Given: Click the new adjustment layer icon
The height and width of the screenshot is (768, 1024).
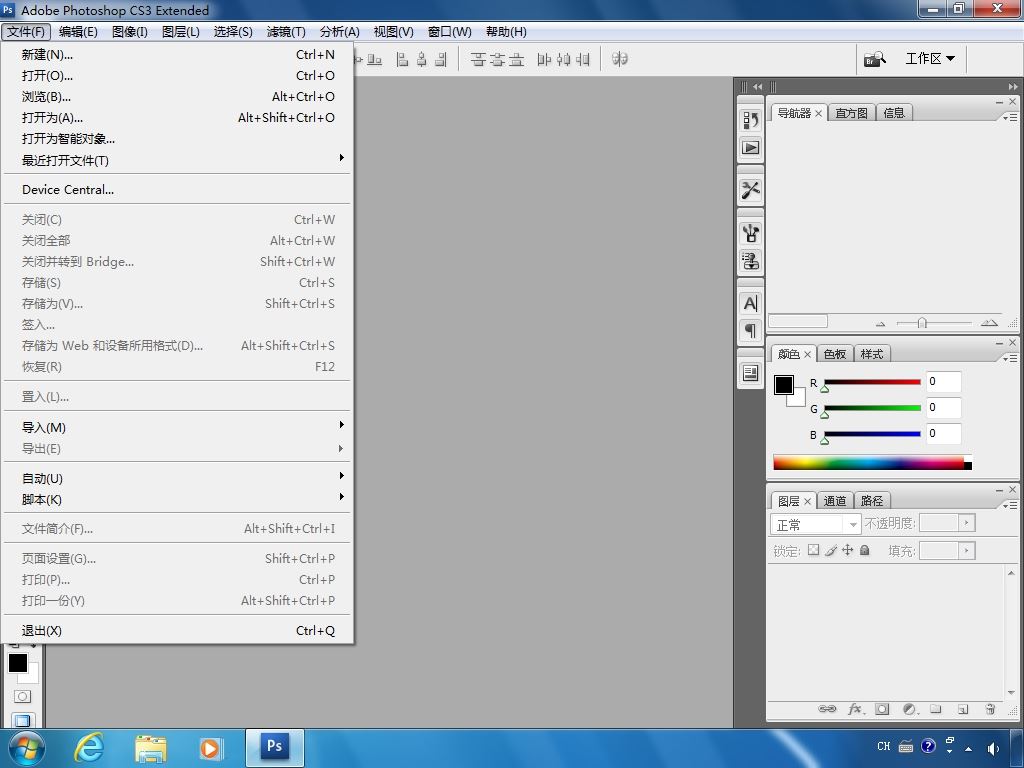Looking at the screenshot, I should tap(910, 709).
